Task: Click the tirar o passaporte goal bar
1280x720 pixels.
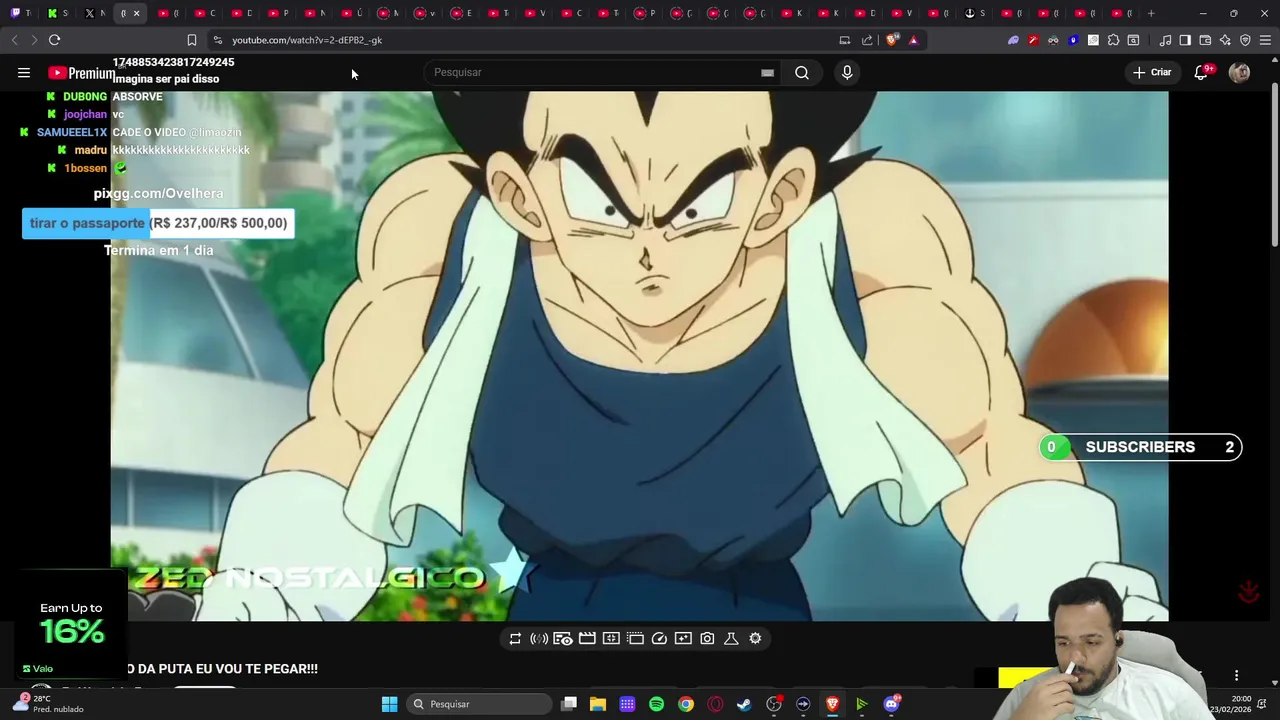Action: point(158,223)
